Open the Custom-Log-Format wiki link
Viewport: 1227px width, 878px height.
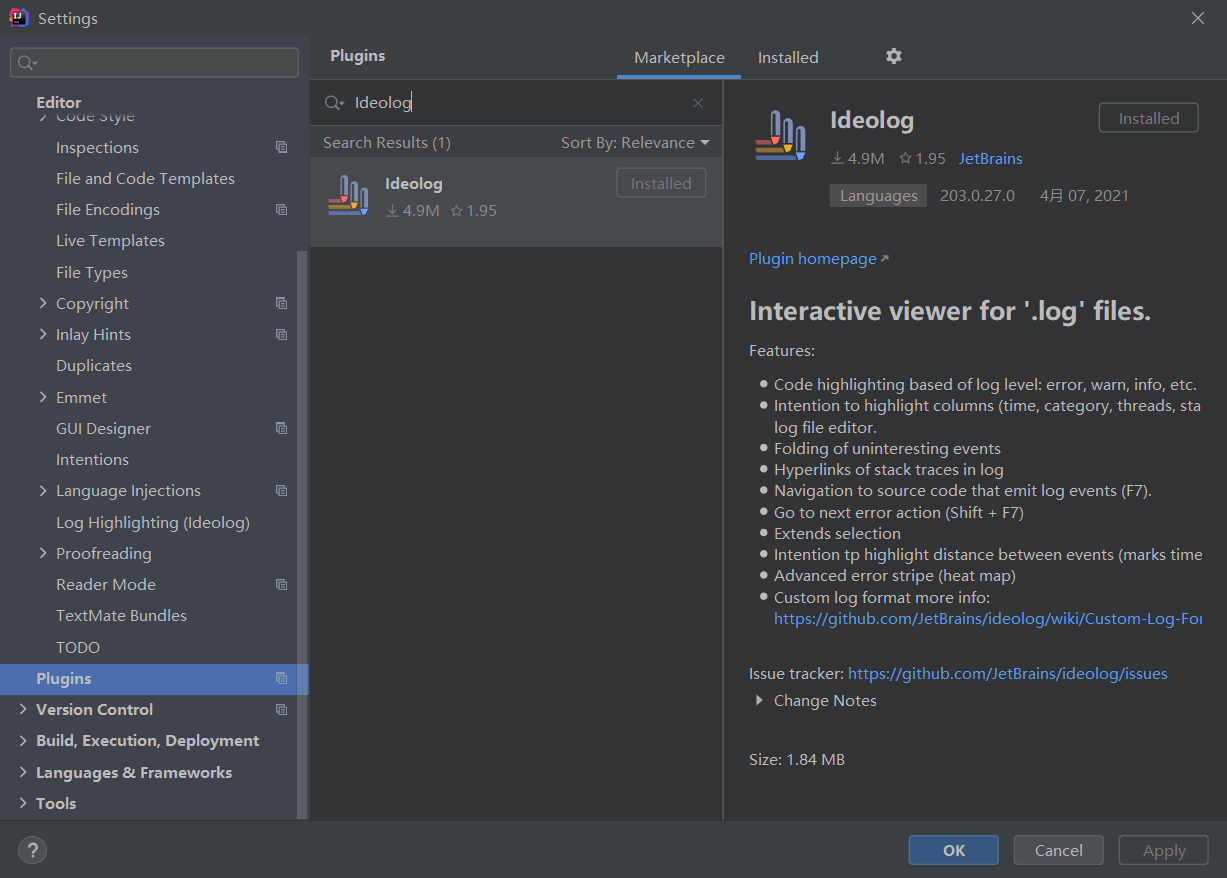click(988, 619)
